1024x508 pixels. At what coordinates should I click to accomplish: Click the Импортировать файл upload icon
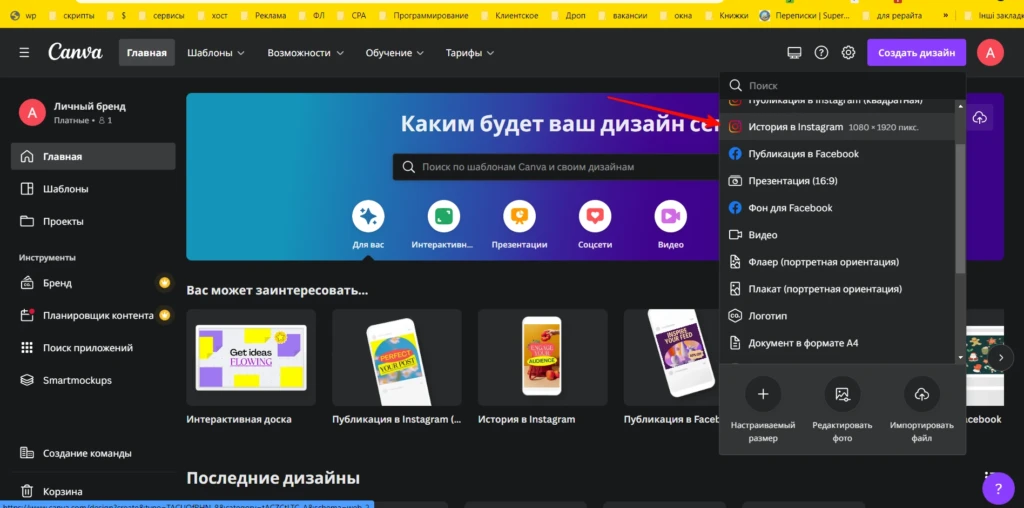pyautogui.click(x=921, y=394)
